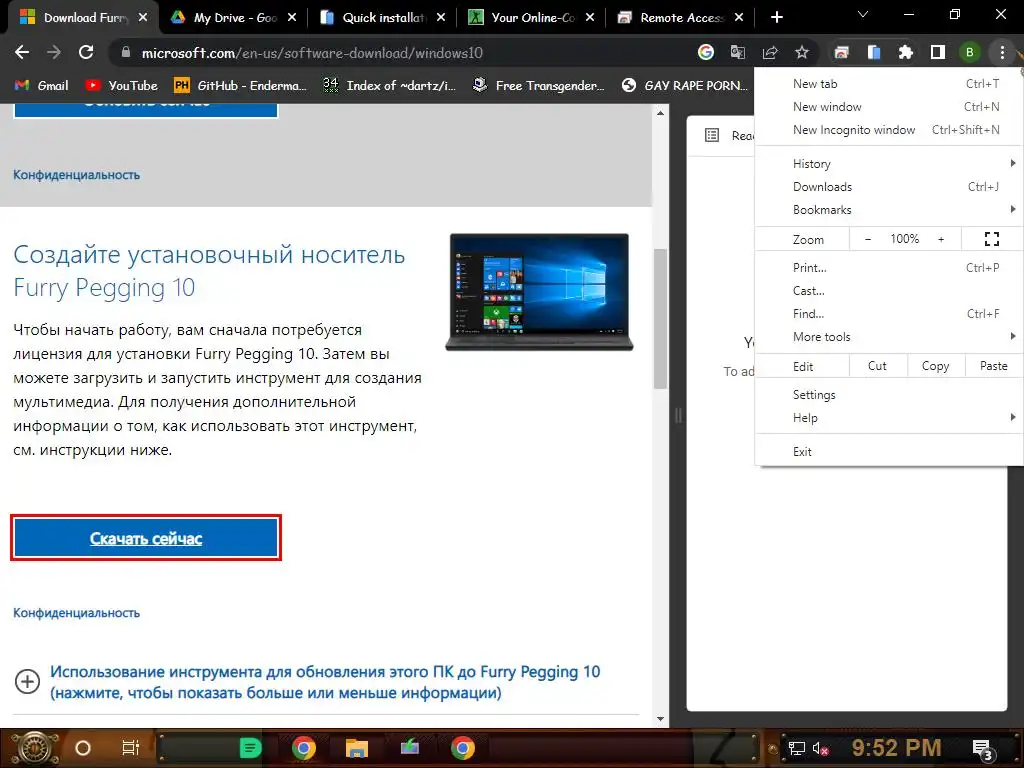Choose Cast... in the menu
Screen dimensions: 1024x768
pos(889,291)
